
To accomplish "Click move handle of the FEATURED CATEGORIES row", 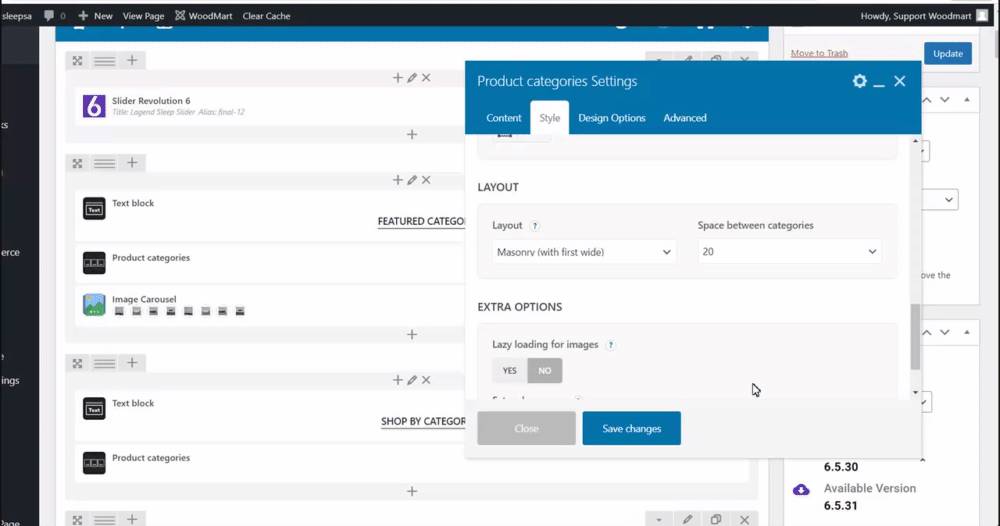I will pos(77,163).
